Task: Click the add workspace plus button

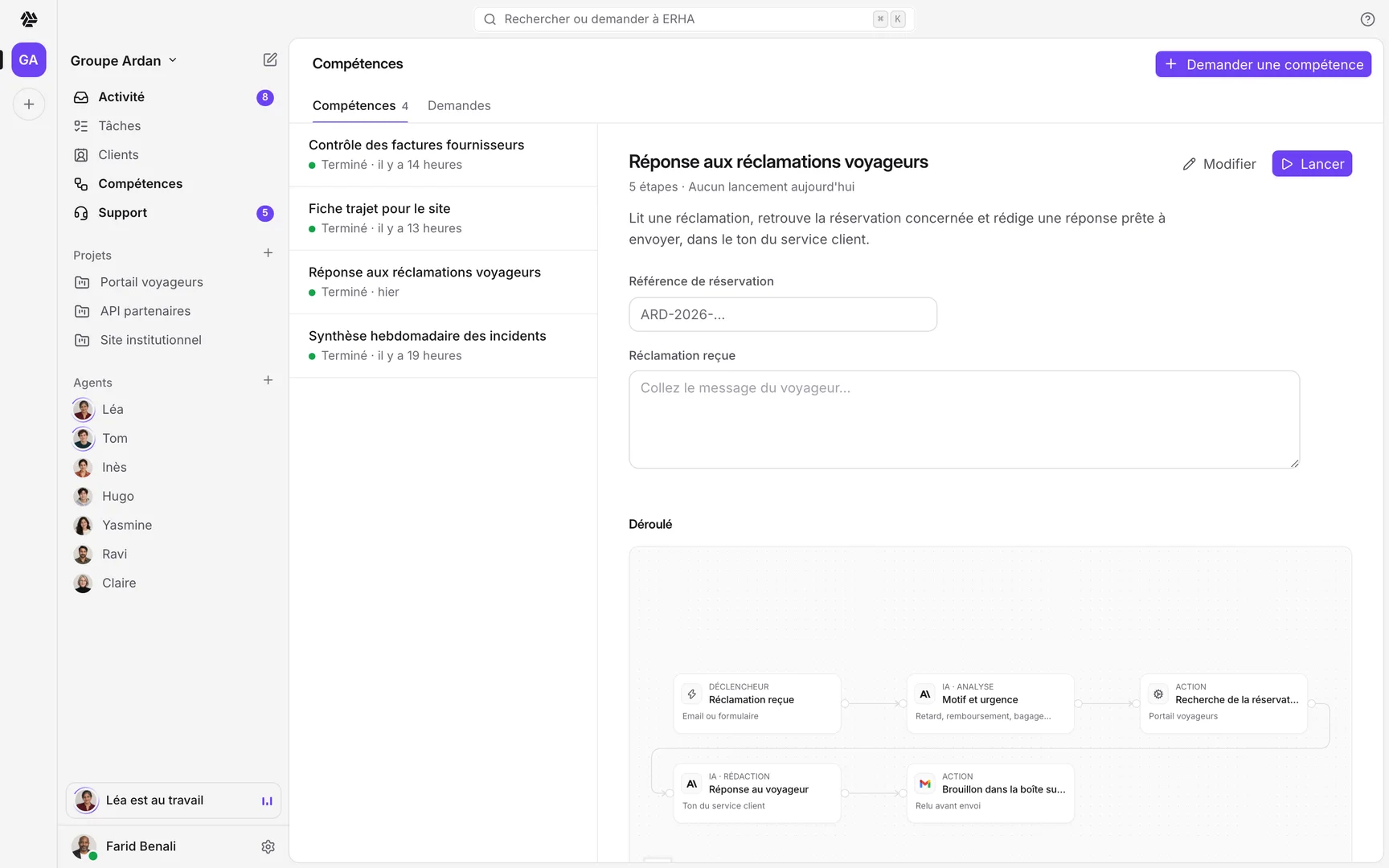Action: (x=29, y=104)
